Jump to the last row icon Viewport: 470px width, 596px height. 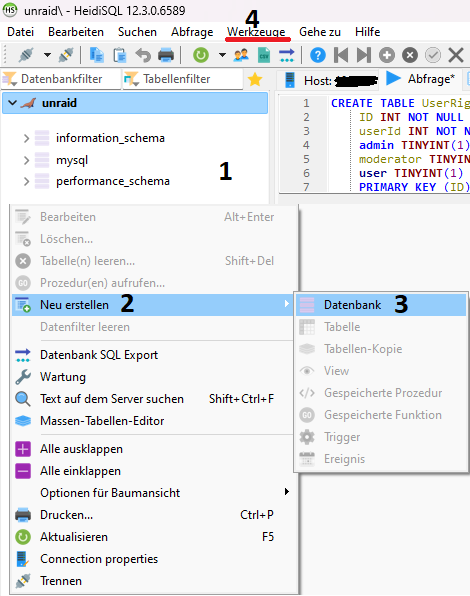tap(364, 55)
